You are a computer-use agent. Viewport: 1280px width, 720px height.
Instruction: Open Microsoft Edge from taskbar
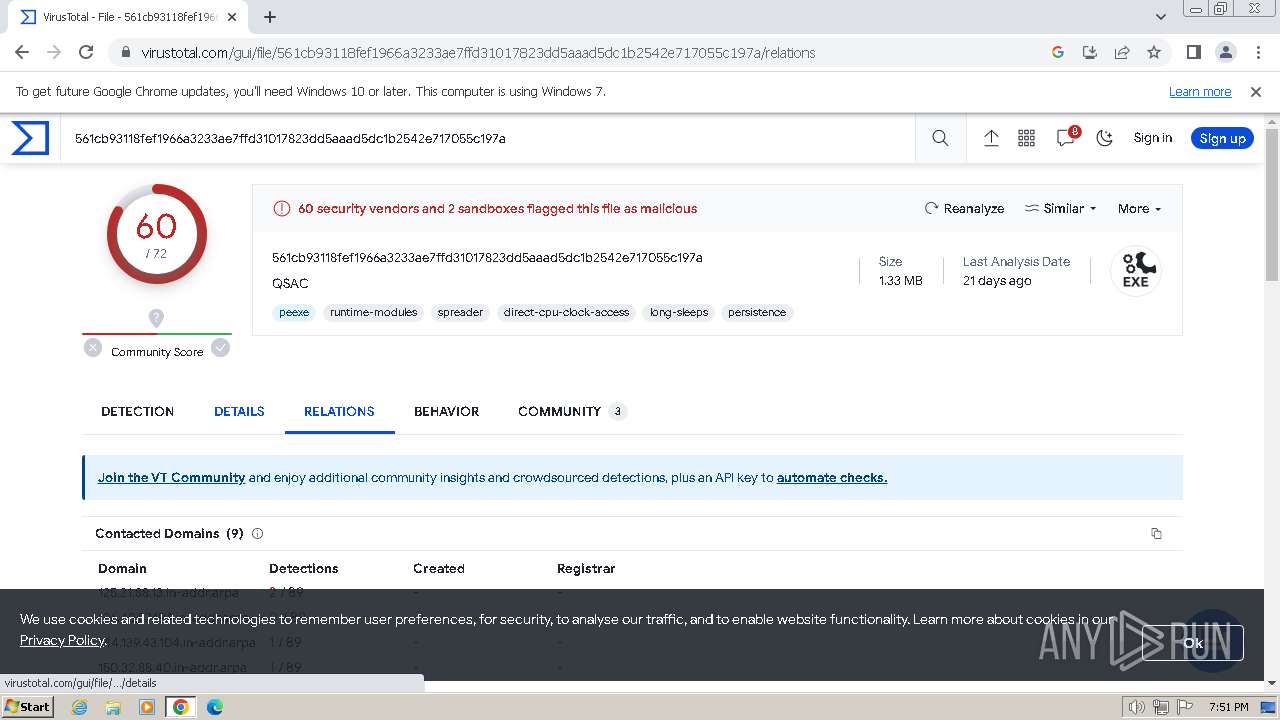[x=215, y=707]
